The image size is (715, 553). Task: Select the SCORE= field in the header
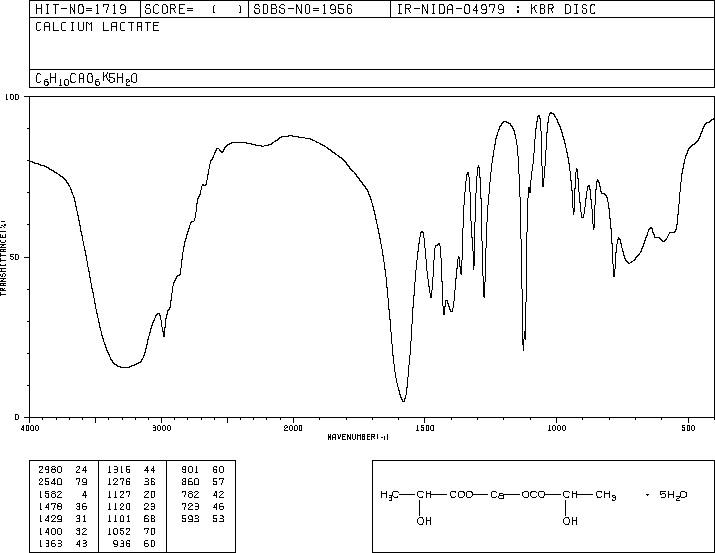click(x=194, y=9)
